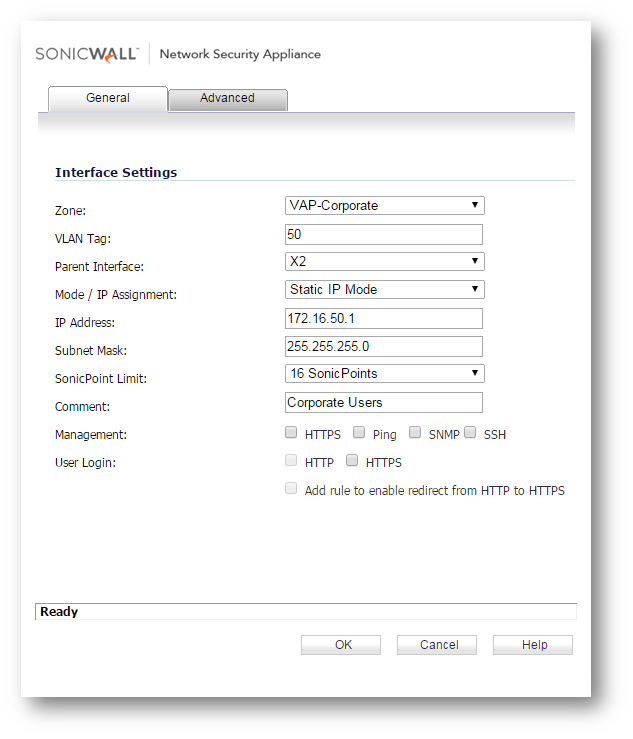Enable Ping management checkbox
This screenshot has width=633, height=739.
coord(359,434)
